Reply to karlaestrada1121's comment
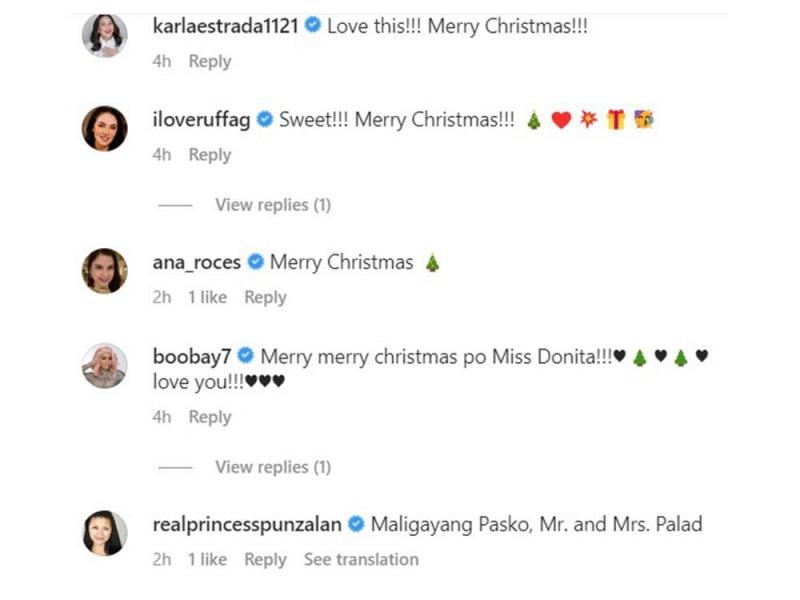 coord(210,61)
